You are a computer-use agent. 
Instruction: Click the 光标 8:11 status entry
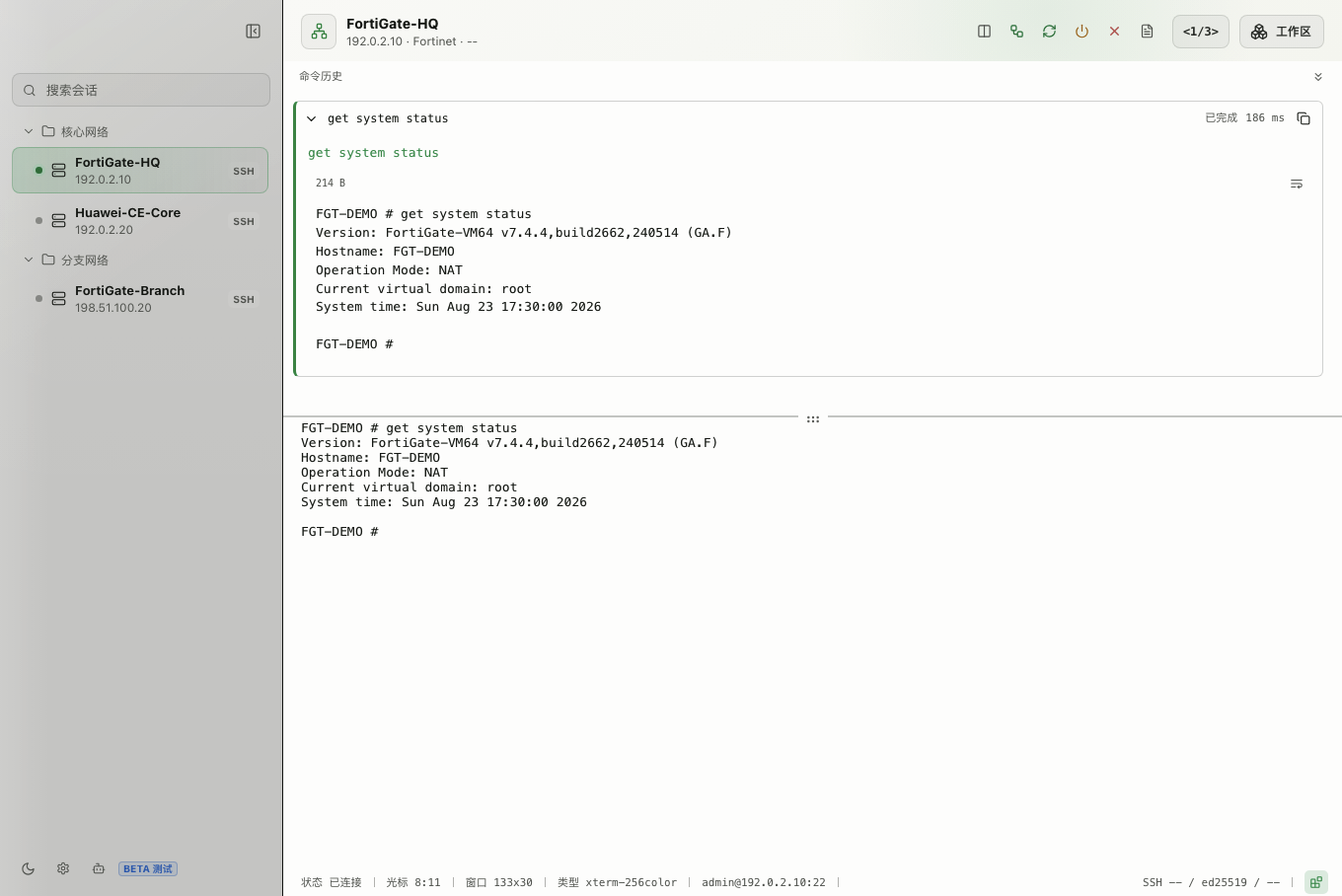(x=413, y=882)
